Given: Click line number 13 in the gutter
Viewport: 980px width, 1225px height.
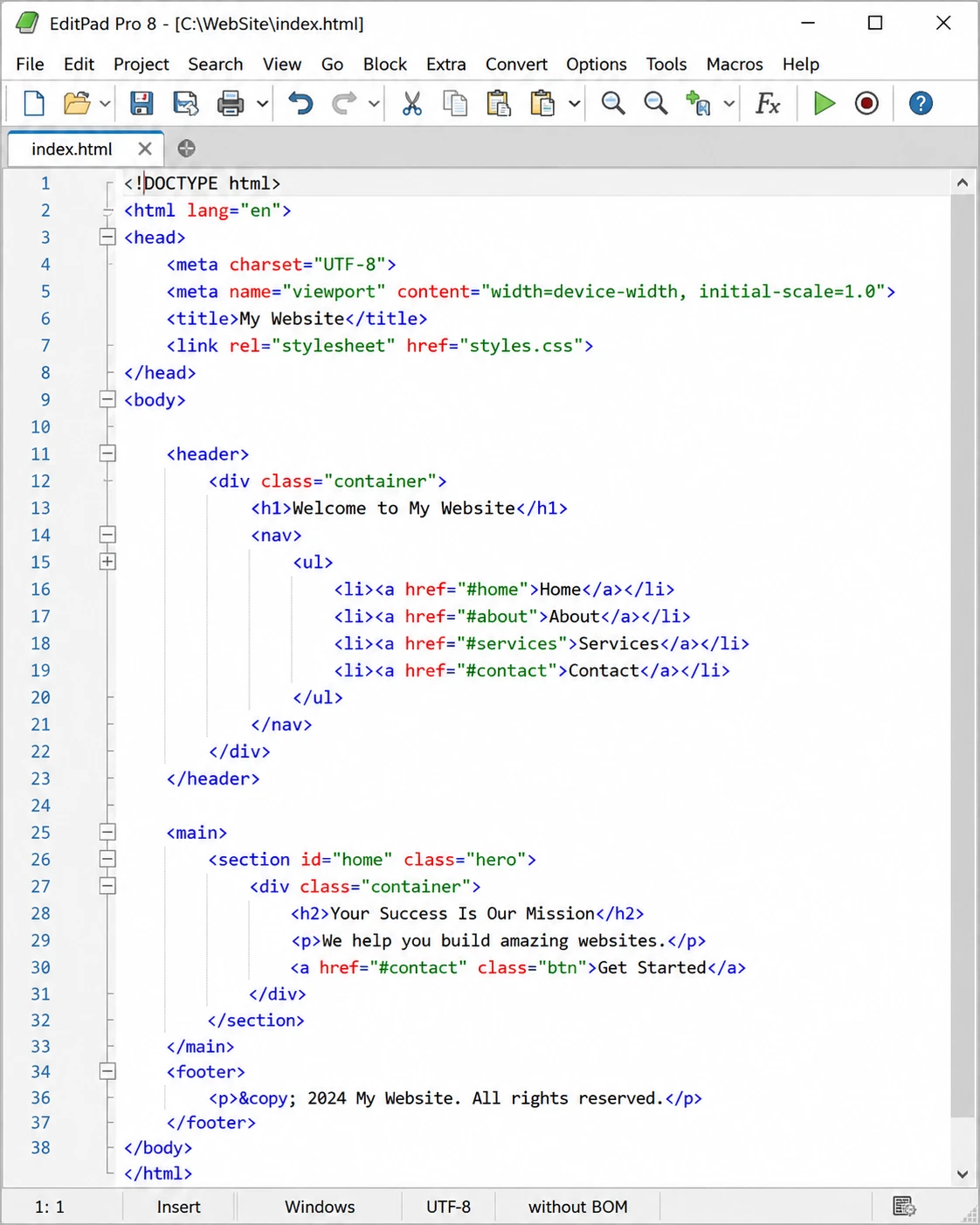Looking at the screenshot, I should (40, 508).
